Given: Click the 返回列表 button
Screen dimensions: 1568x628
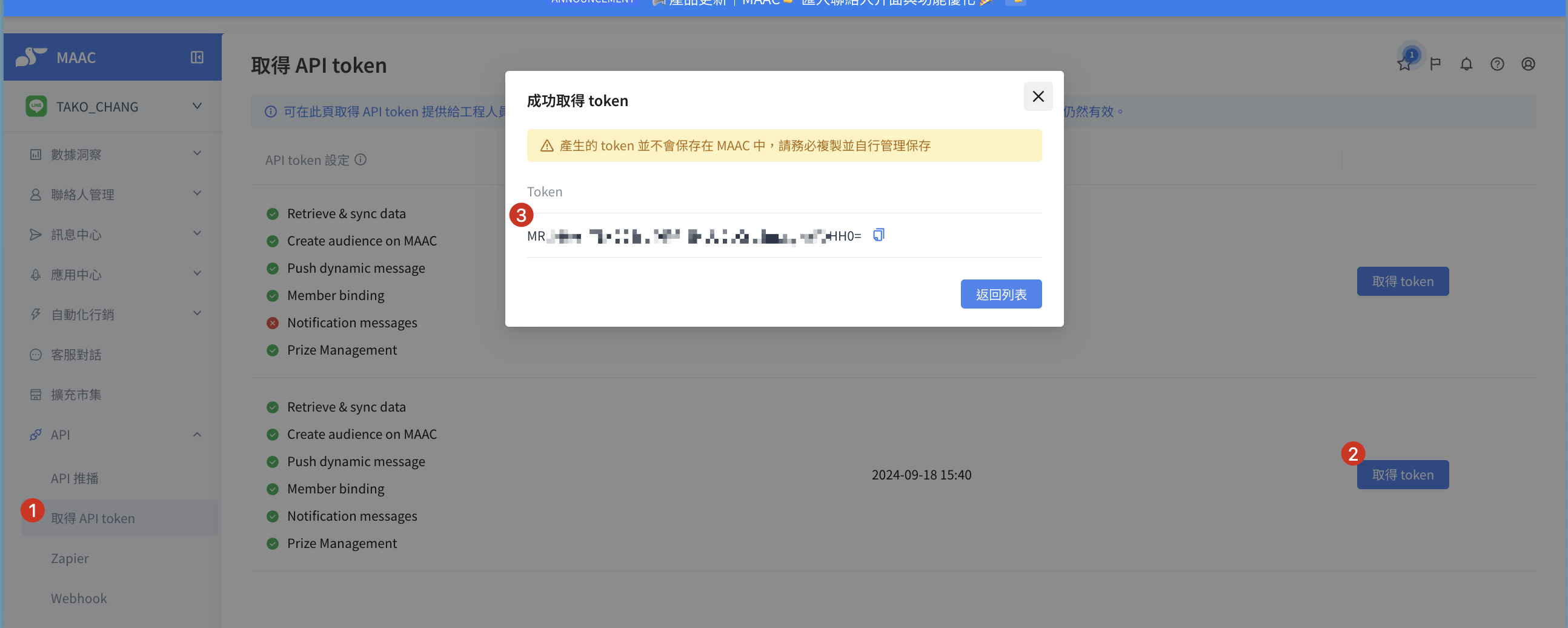Looking at the screenshot, I should 1002,294.
